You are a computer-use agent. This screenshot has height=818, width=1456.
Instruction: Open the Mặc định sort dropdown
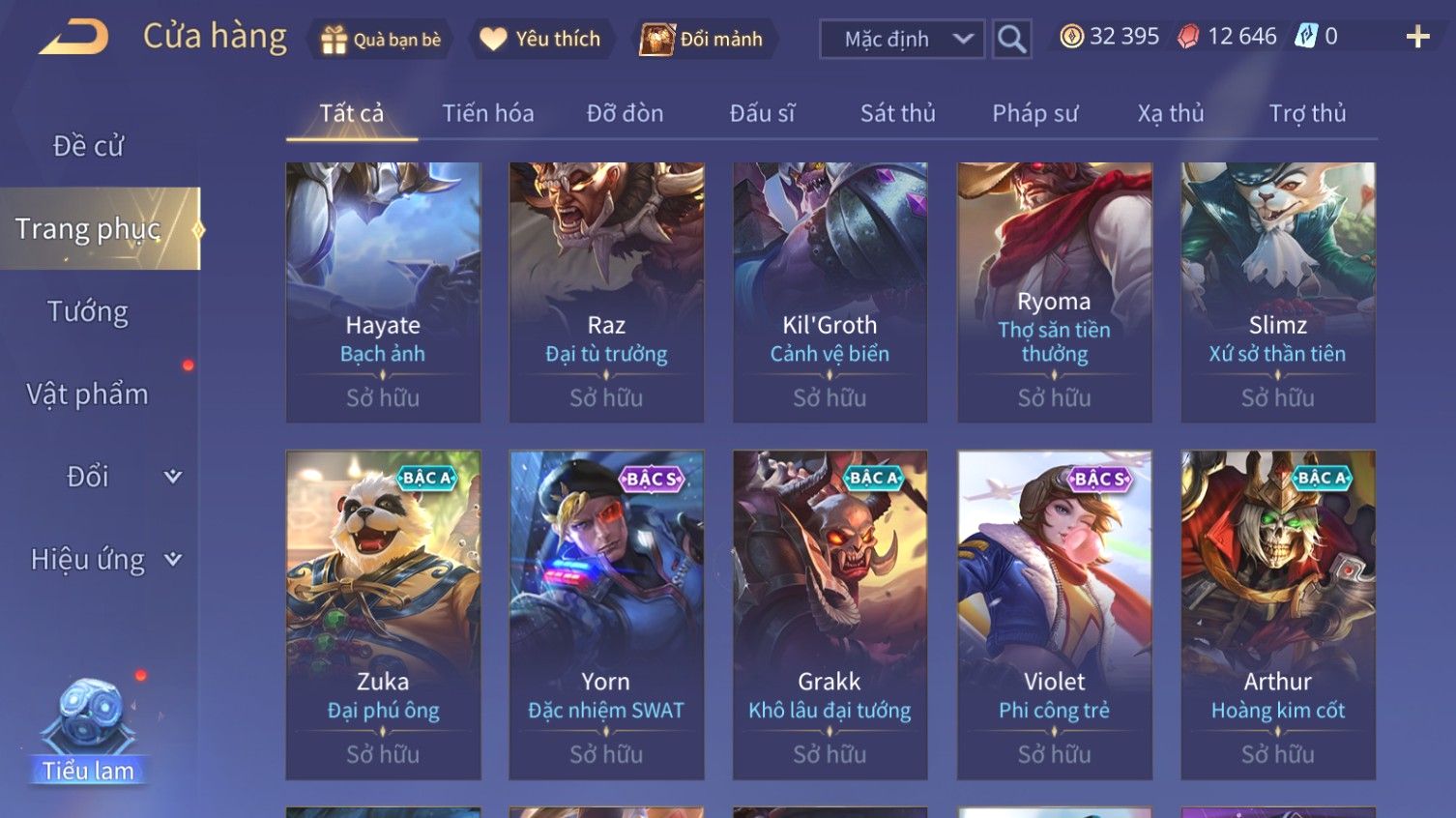[x=902, y=39]
